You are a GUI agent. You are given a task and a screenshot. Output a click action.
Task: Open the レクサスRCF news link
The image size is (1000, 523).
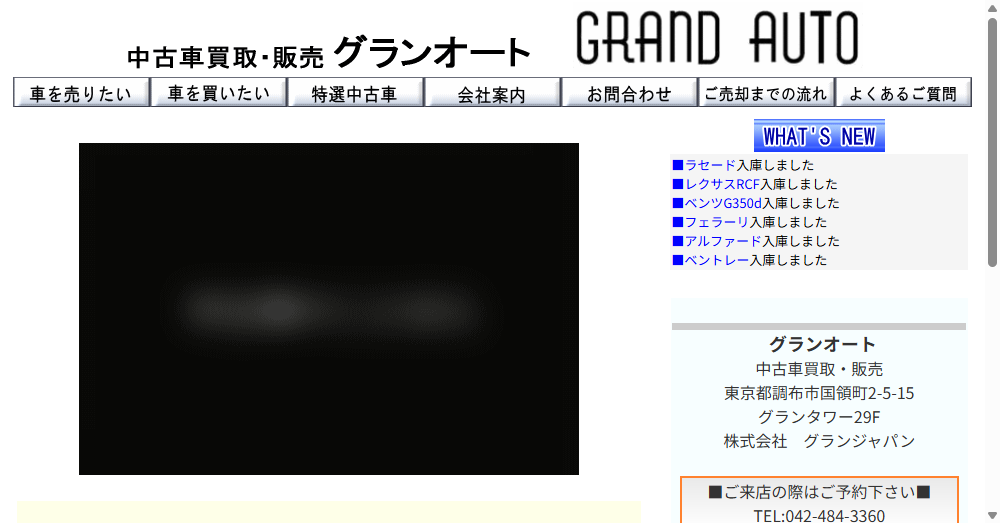point(722,184)
